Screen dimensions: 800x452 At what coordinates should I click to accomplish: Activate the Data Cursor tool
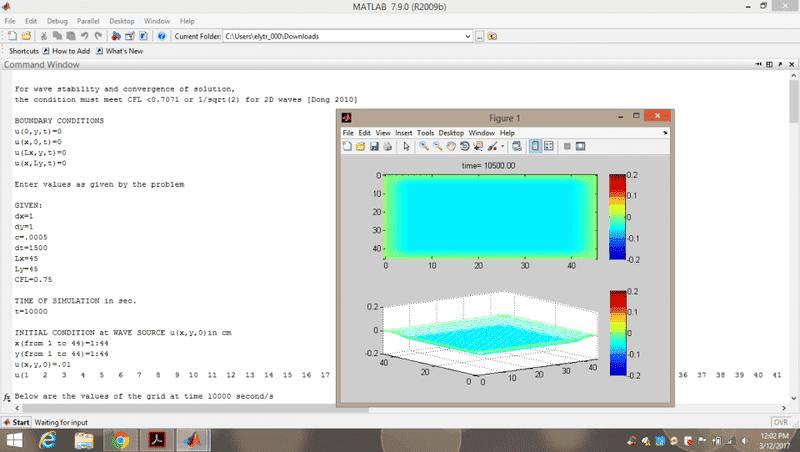click(478, 146)
